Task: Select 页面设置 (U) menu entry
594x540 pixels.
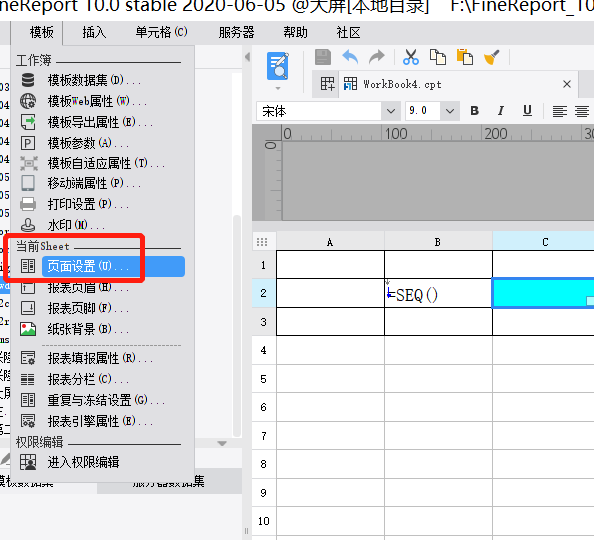Action: pyautogui.click(x=113, y=266)
